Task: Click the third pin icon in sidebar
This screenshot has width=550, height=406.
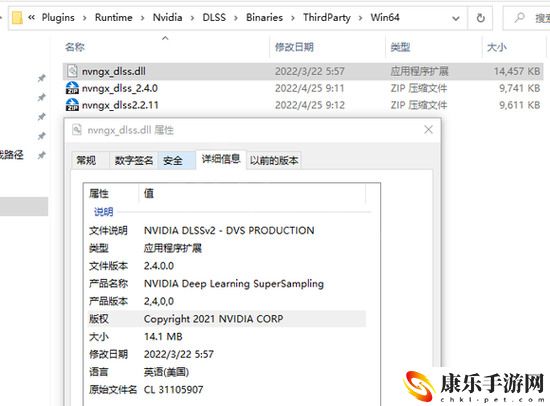Action: pos(41,117)
